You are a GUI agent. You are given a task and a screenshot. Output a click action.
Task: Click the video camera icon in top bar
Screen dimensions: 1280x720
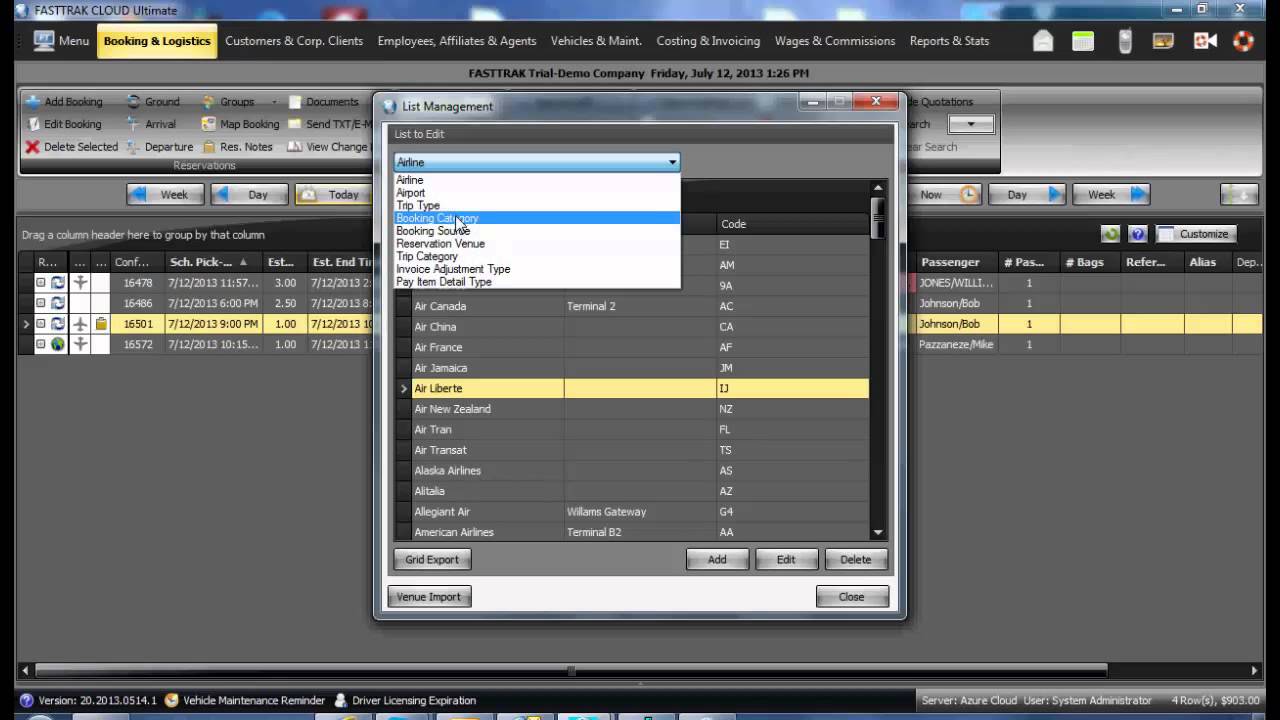1204,41
